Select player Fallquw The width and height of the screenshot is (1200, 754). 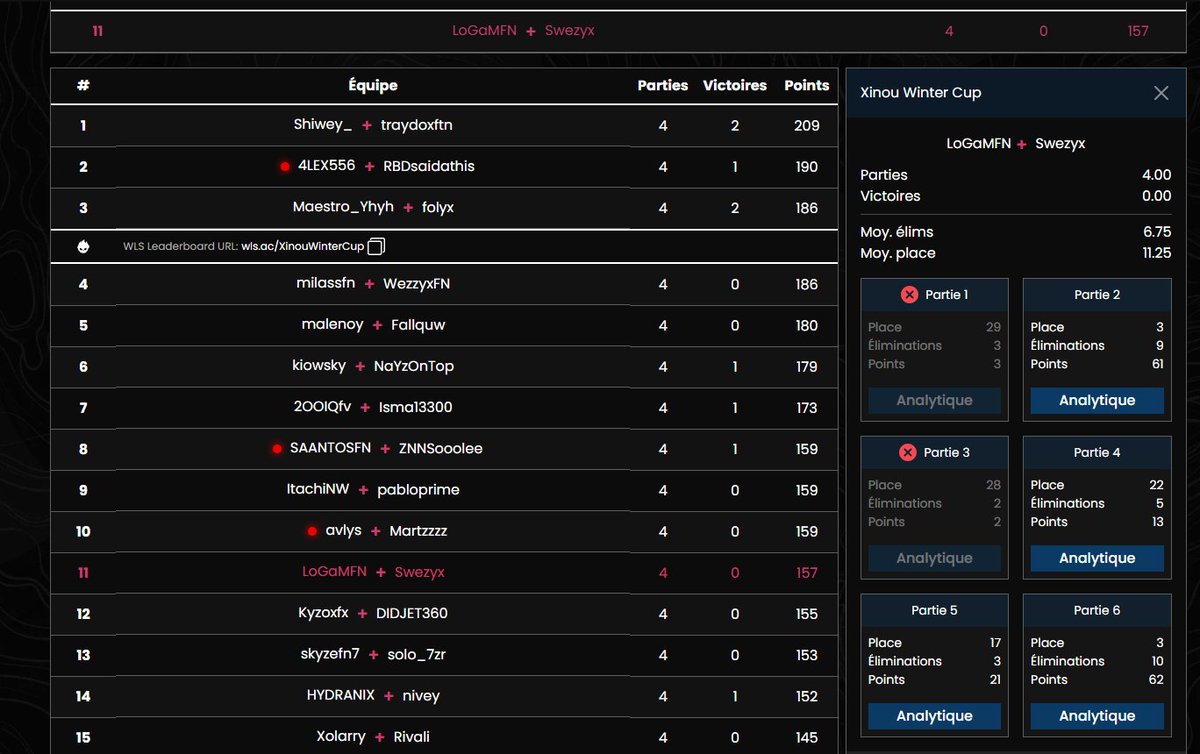[419, 325]
